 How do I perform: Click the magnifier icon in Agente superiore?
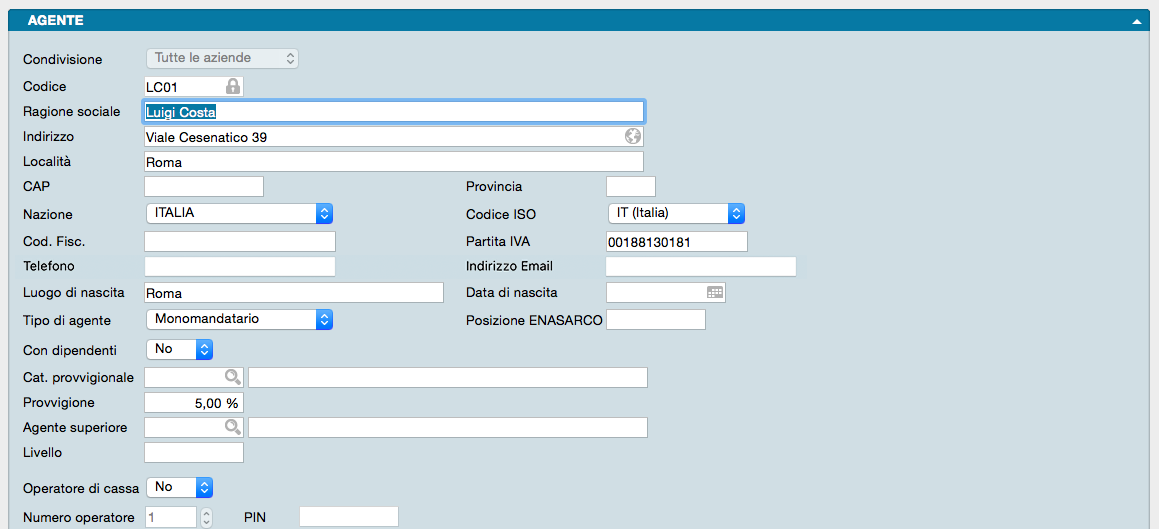tap(232, 427)
